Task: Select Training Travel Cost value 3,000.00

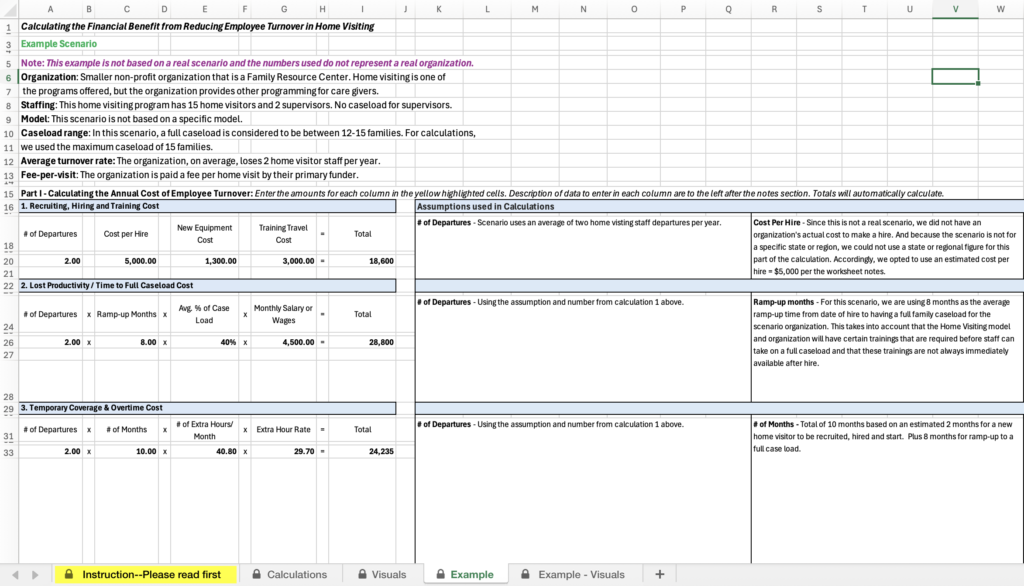Action: click(x=283, y=261)
